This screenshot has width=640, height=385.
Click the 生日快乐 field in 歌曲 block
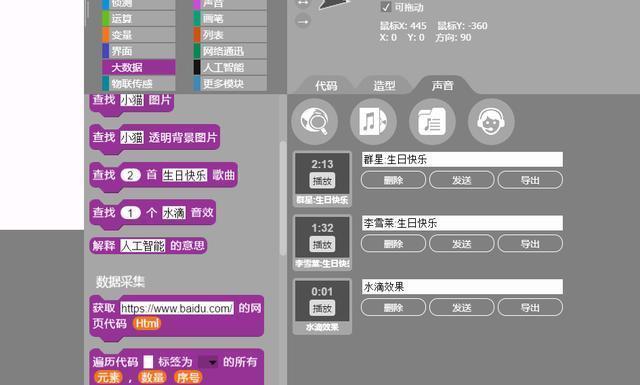184,175
